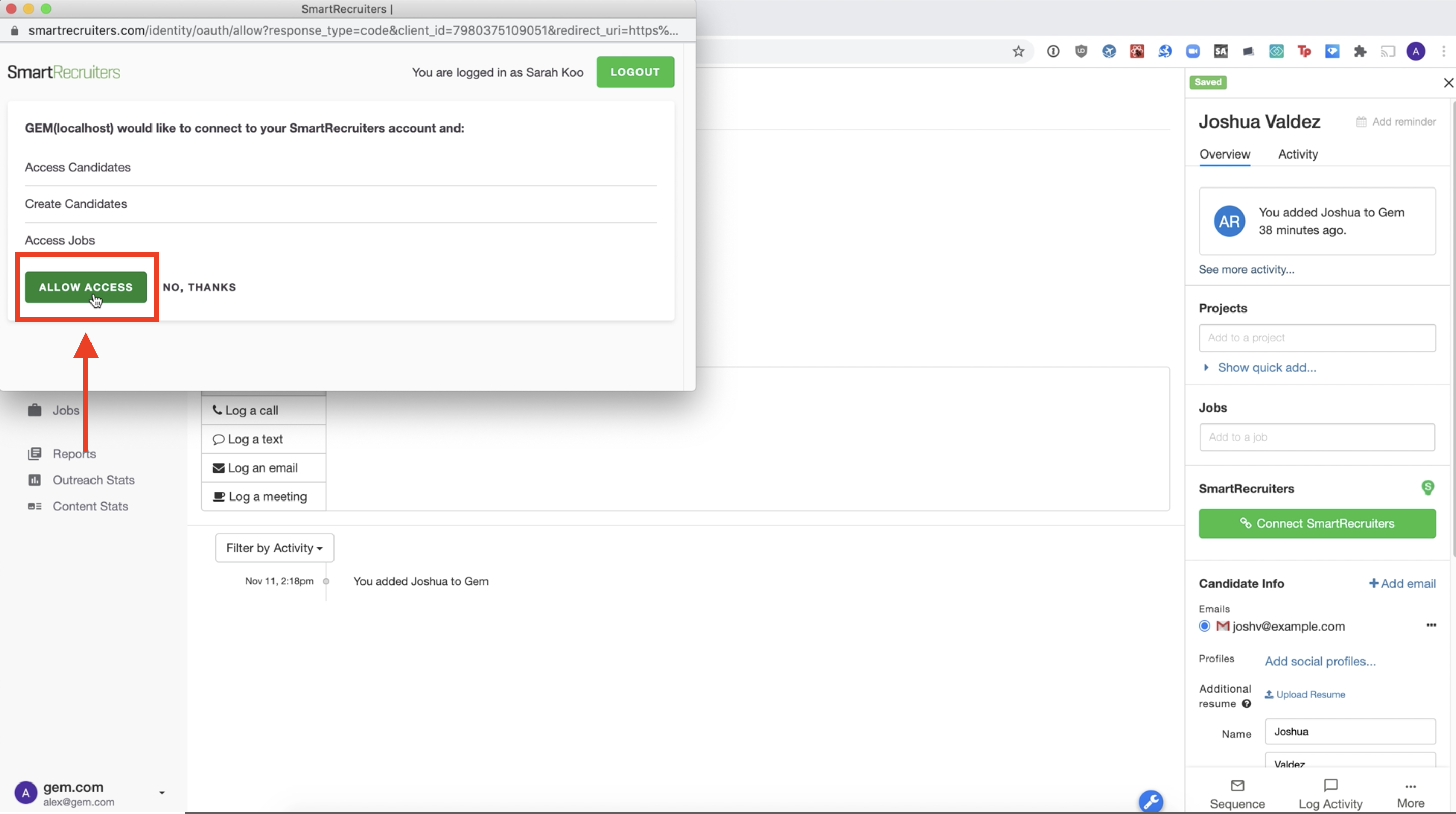The width and height of the screenshot is (1456, 814).
Task: Click the blue globe runner extension icon
Action: point(1165,51)
